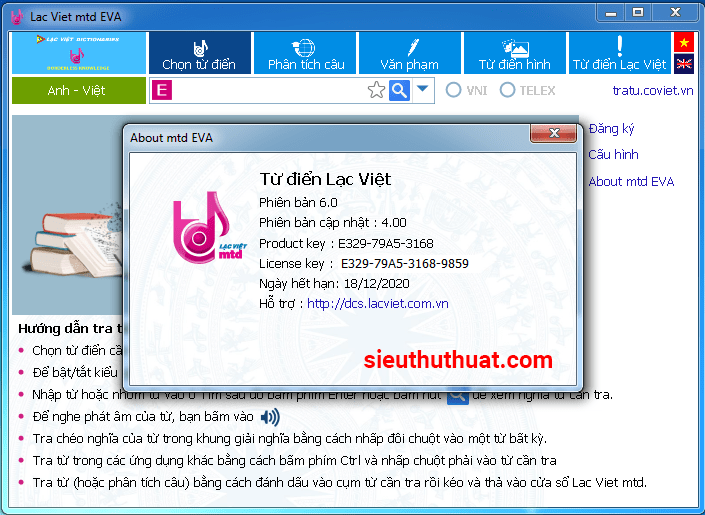Click About mtd EVA link
705x515 pixels.
631,182
